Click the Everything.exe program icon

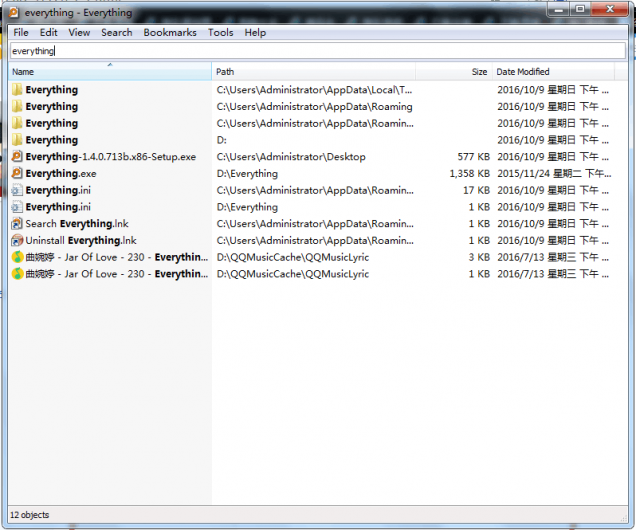[17, 173]
